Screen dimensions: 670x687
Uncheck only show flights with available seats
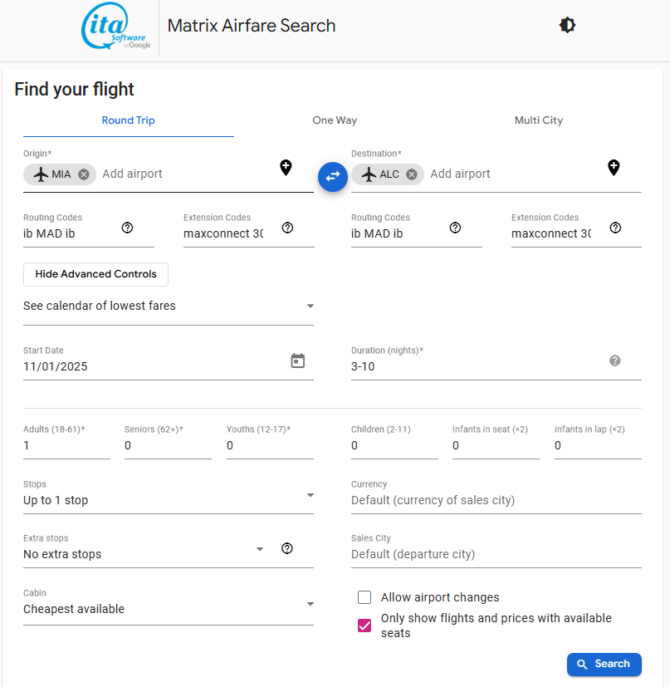point(364,625)
